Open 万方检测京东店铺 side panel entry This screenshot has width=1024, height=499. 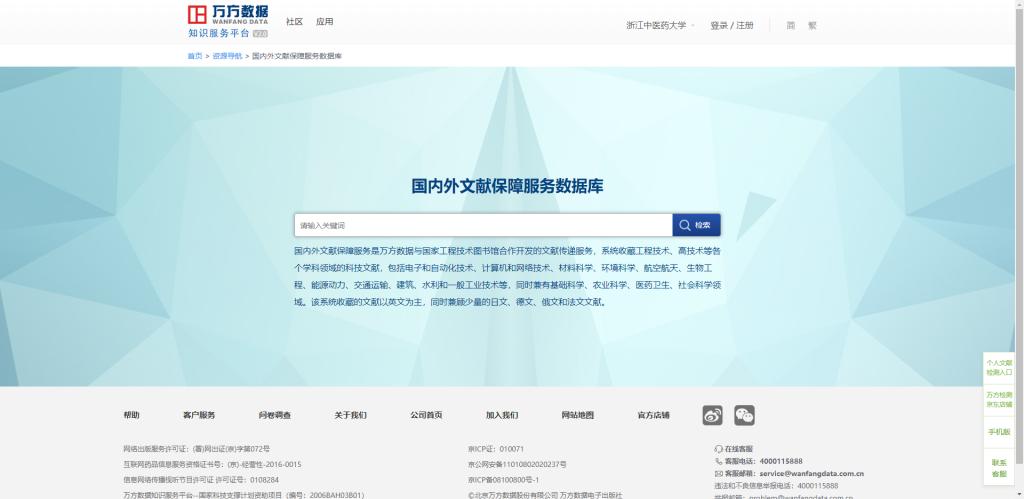999,400
